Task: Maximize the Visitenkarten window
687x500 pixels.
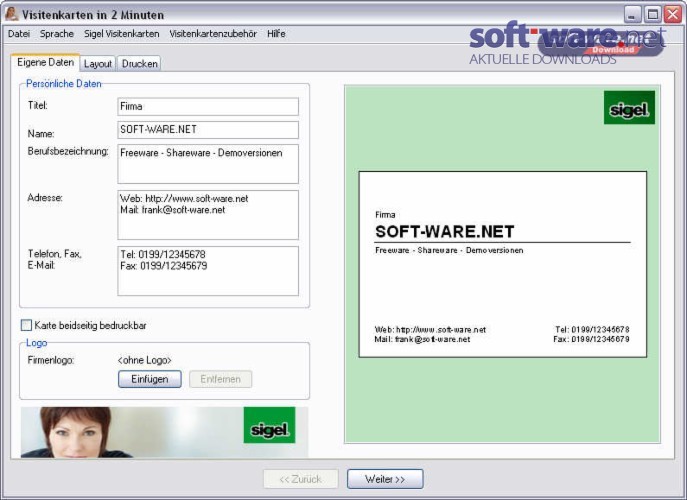Action: [652, 14]
